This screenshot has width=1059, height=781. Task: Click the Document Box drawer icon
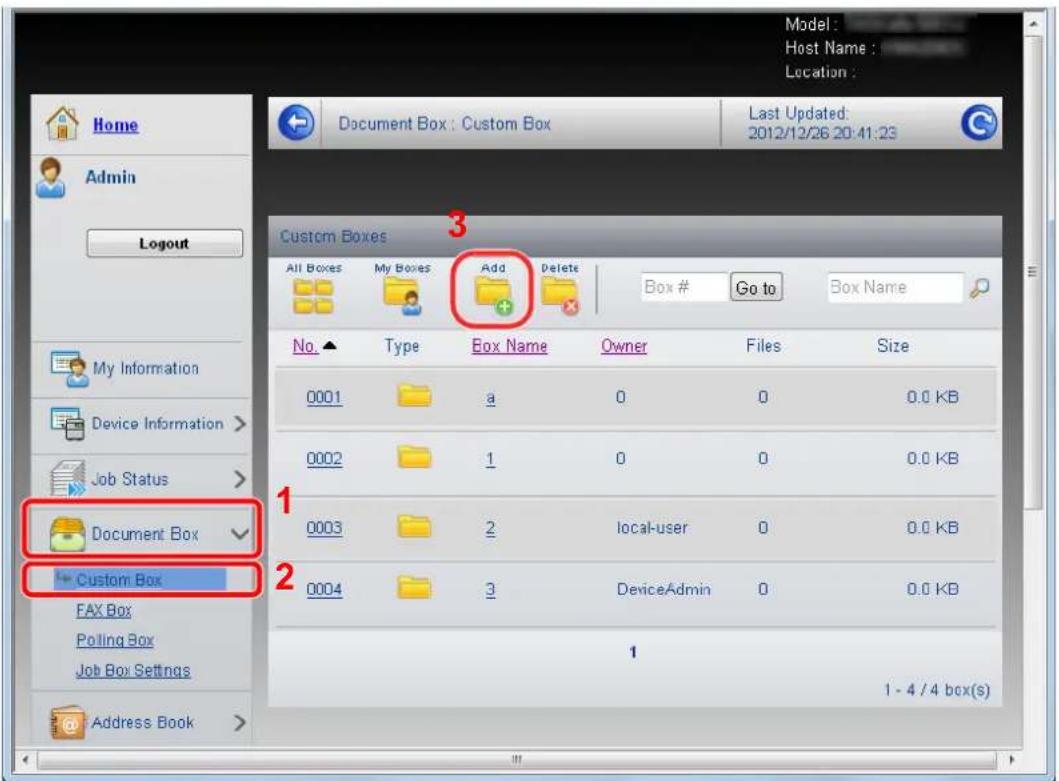coord(68,534)
